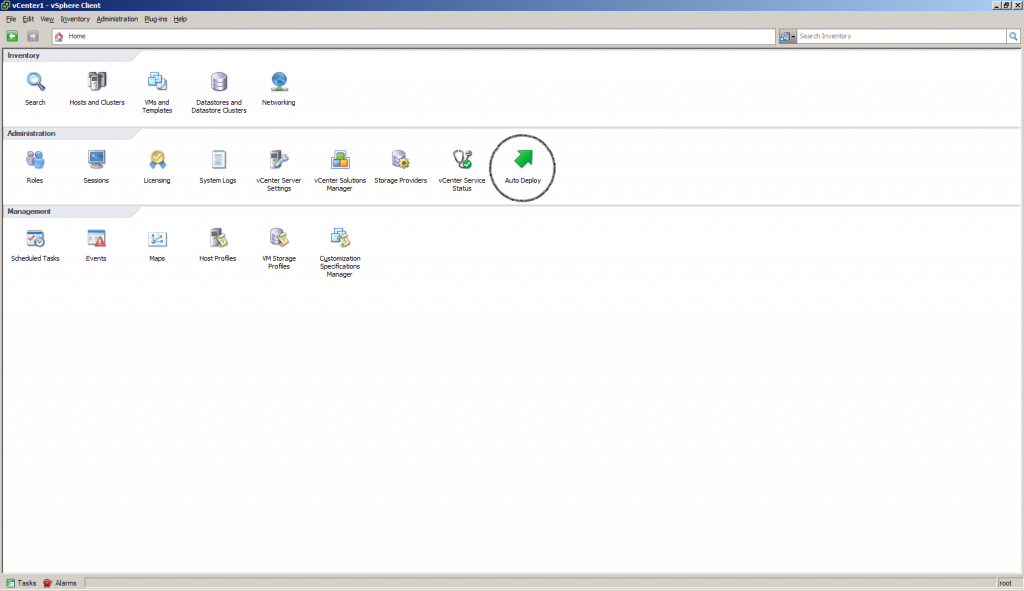Click in the Search Inventory field
This screenshot has height=591, width=1024.
901,37
